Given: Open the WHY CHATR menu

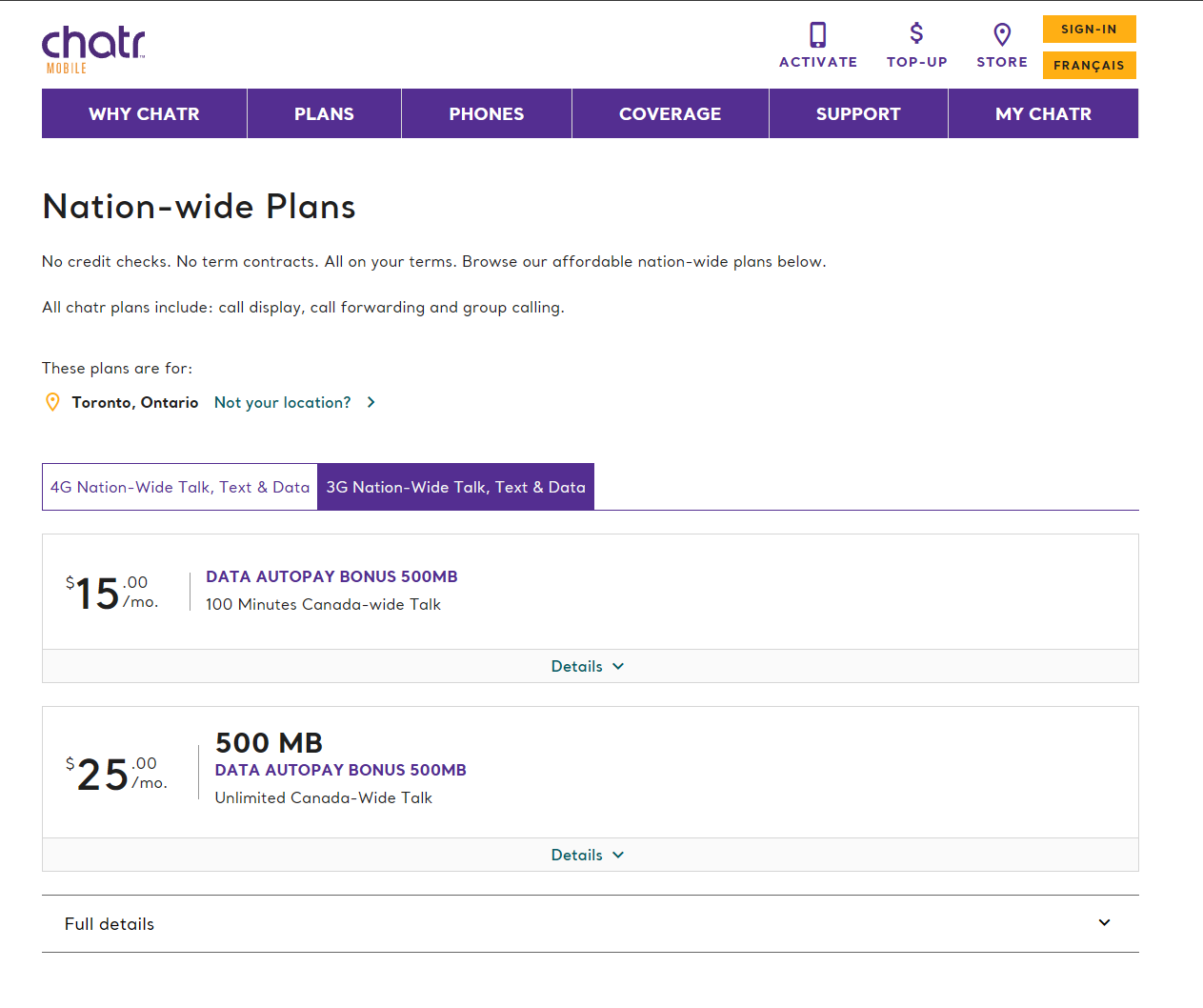Looking at the screenshot, I should [x=145, y=113].
